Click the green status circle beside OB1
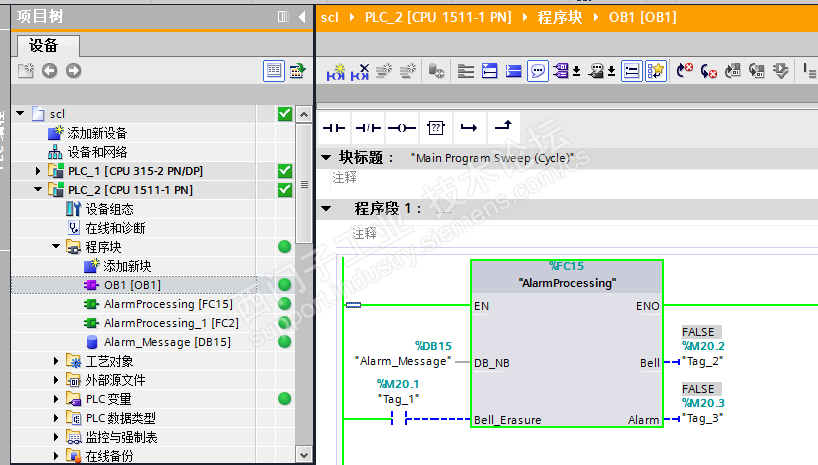Screen dimensions: 818x465 pyautogui.click(x=284, y=284)
